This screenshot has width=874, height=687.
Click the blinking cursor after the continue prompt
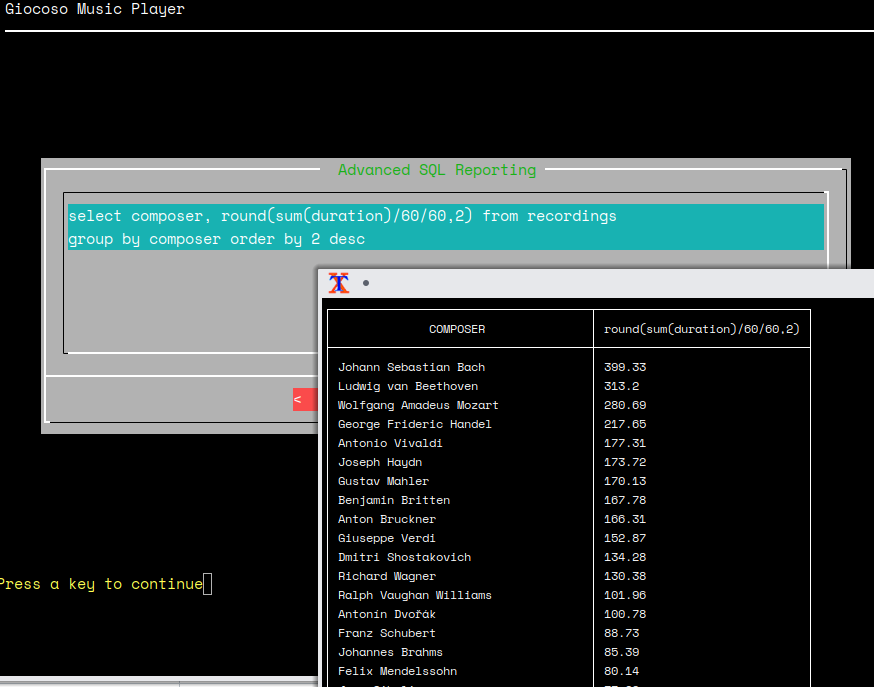pyautogui.click(x=207, y=583)
